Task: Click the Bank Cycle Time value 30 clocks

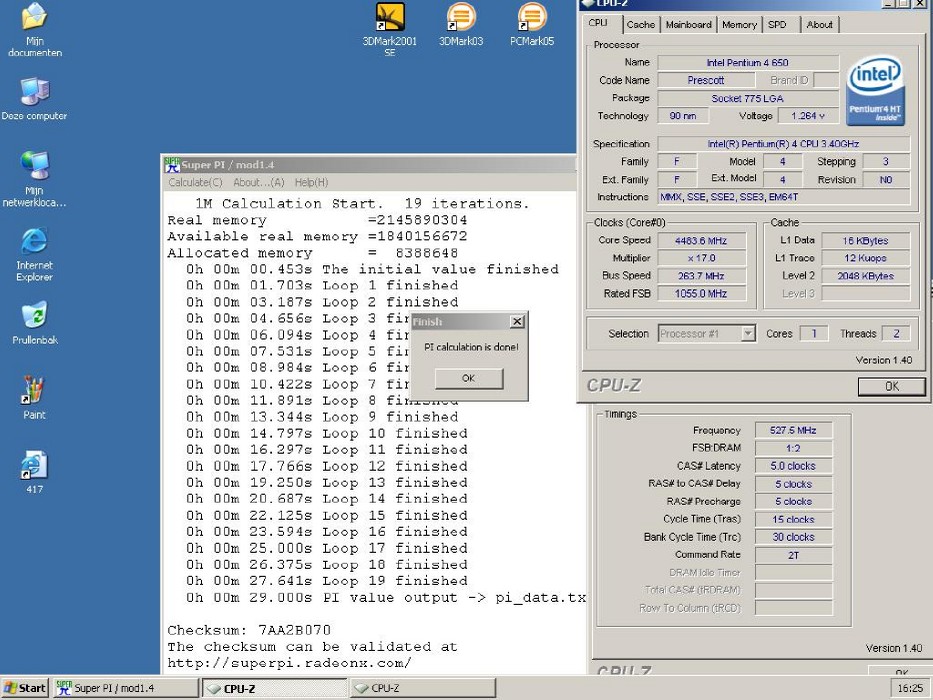Action: (793, 537)
